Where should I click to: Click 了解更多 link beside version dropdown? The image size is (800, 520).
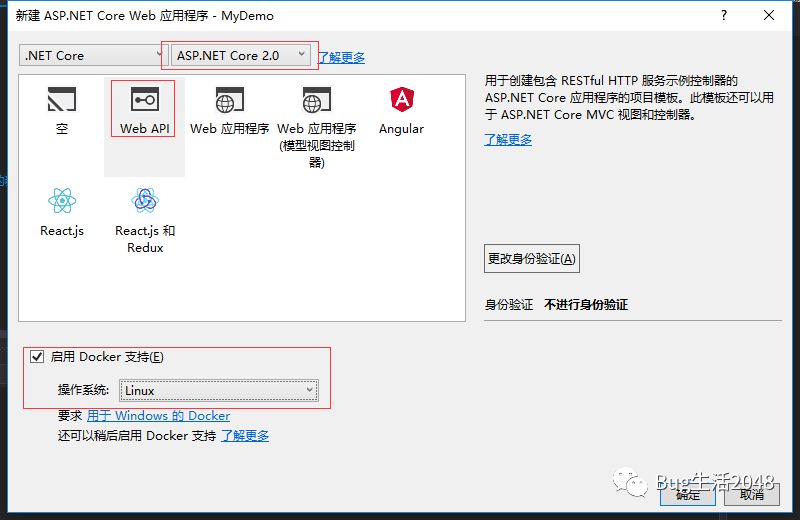(x=341, y=57)
